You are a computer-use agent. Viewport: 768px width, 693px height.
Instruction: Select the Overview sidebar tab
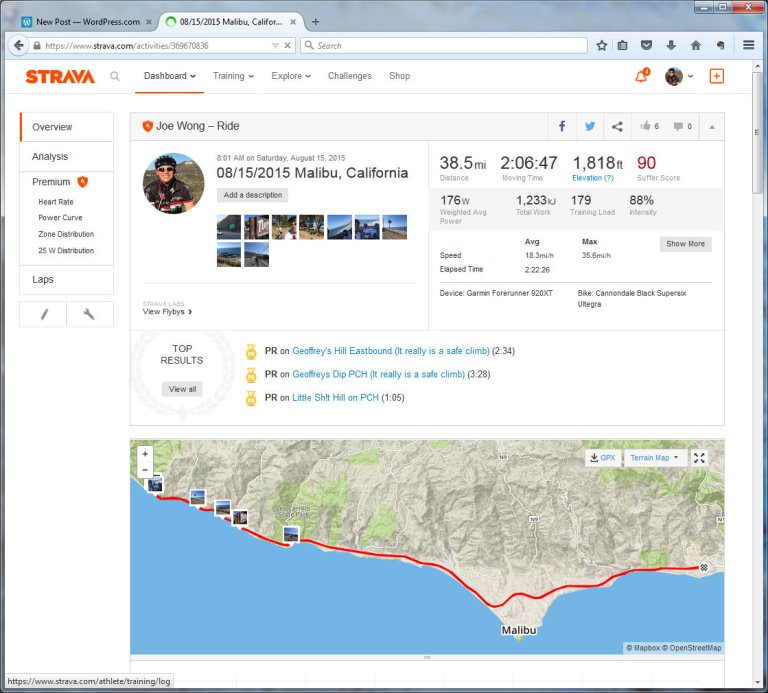point(67,127)
